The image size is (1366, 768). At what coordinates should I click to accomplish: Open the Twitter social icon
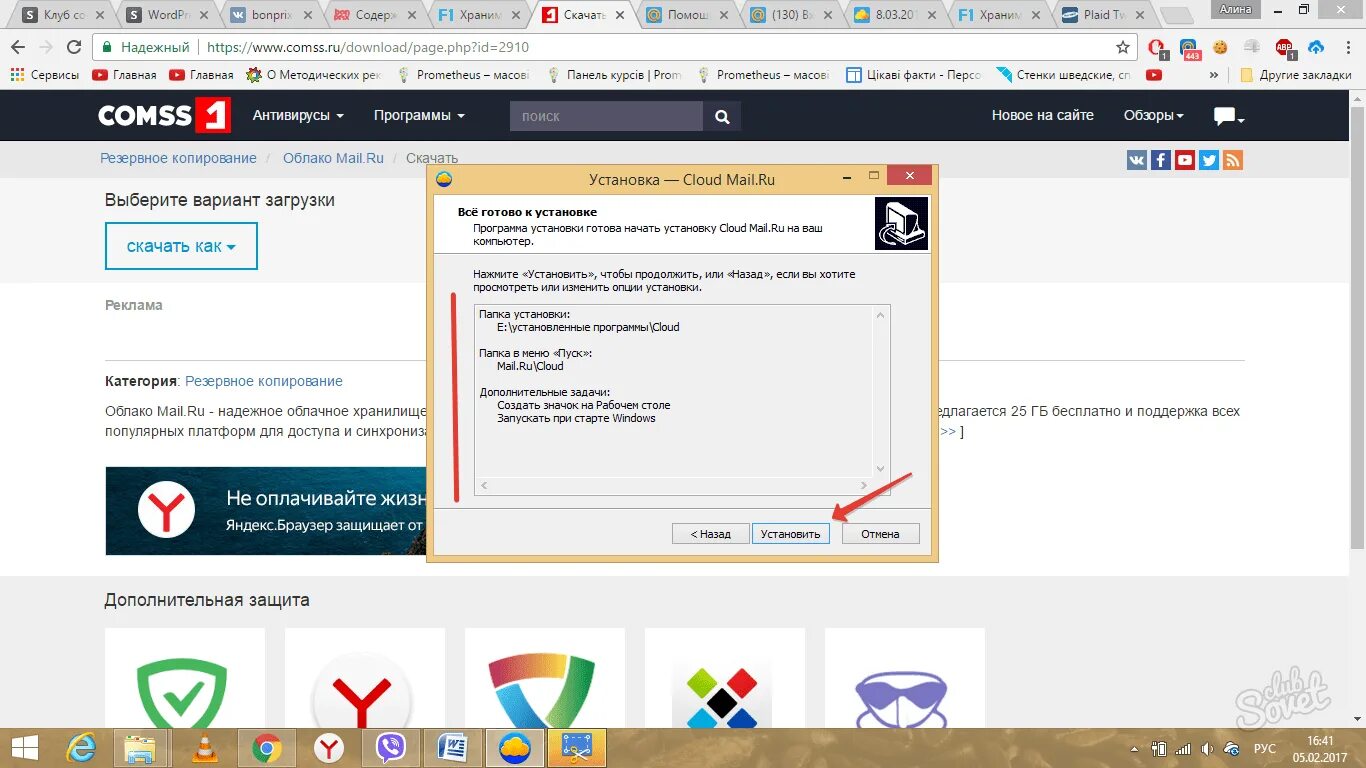tap(1209, 160)
